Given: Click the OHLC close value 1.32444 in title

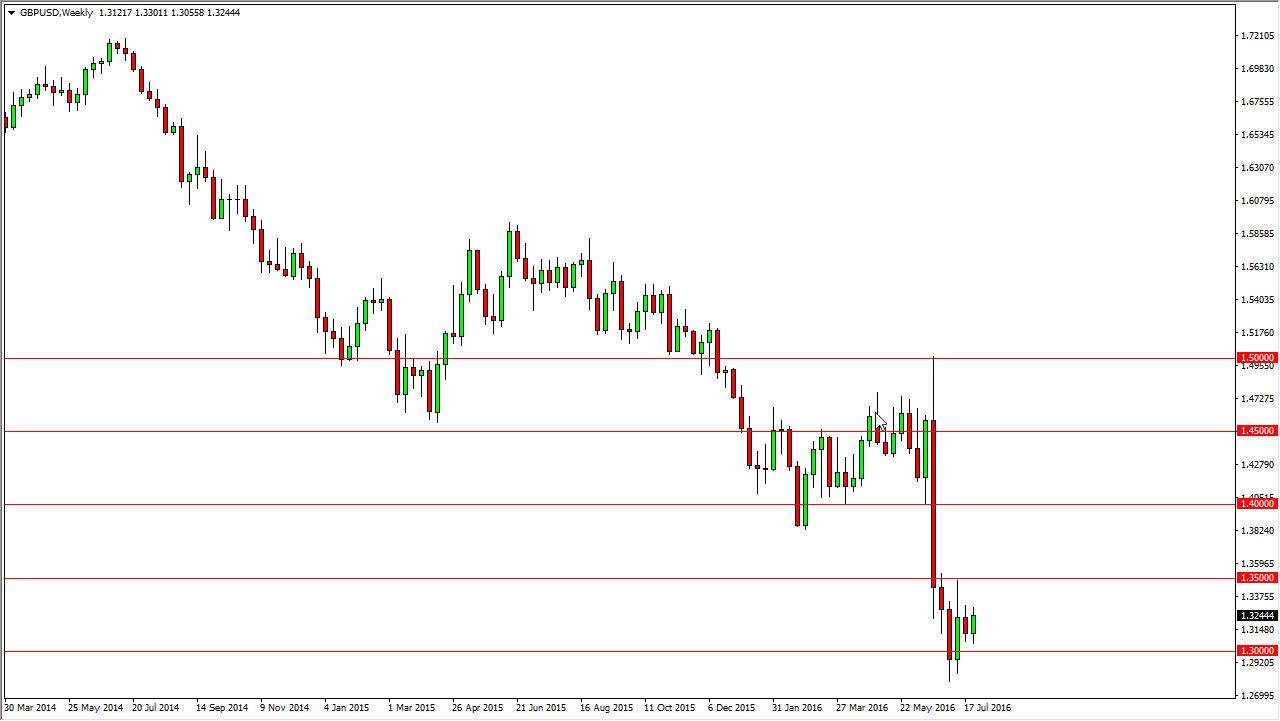Looking at the screenshot, I should 222,14.
